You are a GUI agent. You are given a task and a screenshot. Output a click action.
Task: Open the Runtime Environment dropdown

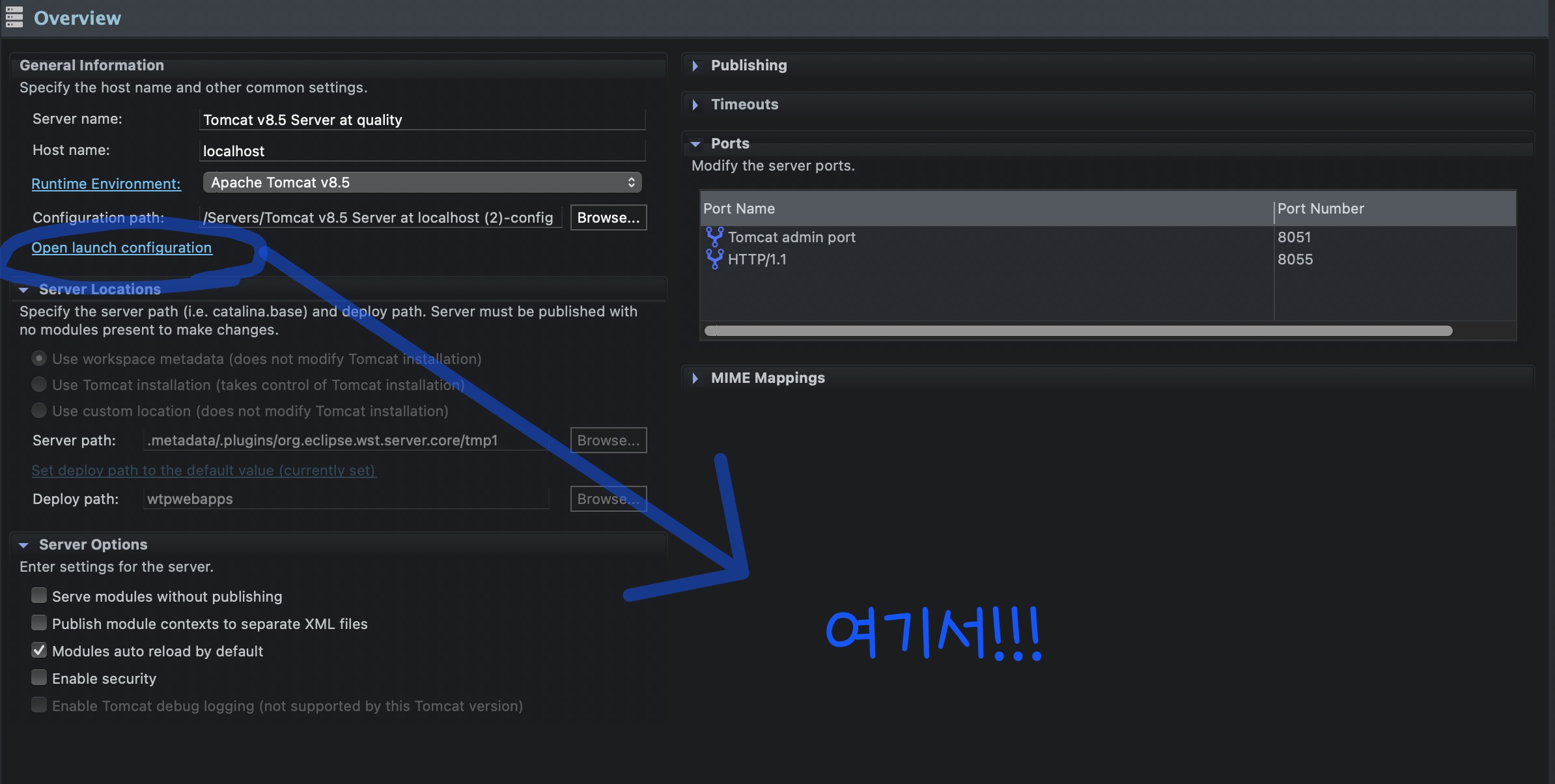(422, 182)
